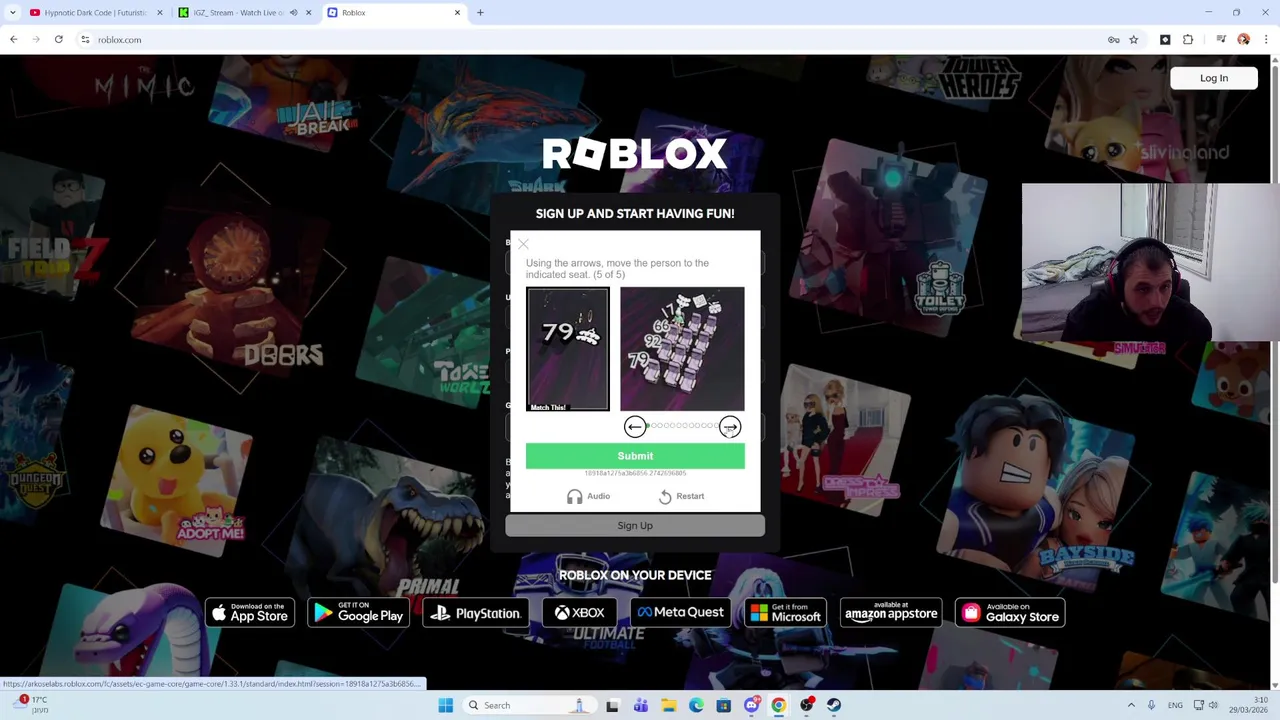Open Discord from the taskbar
Viewport: 1280px width, 720px height.
[x=751, y=705]
